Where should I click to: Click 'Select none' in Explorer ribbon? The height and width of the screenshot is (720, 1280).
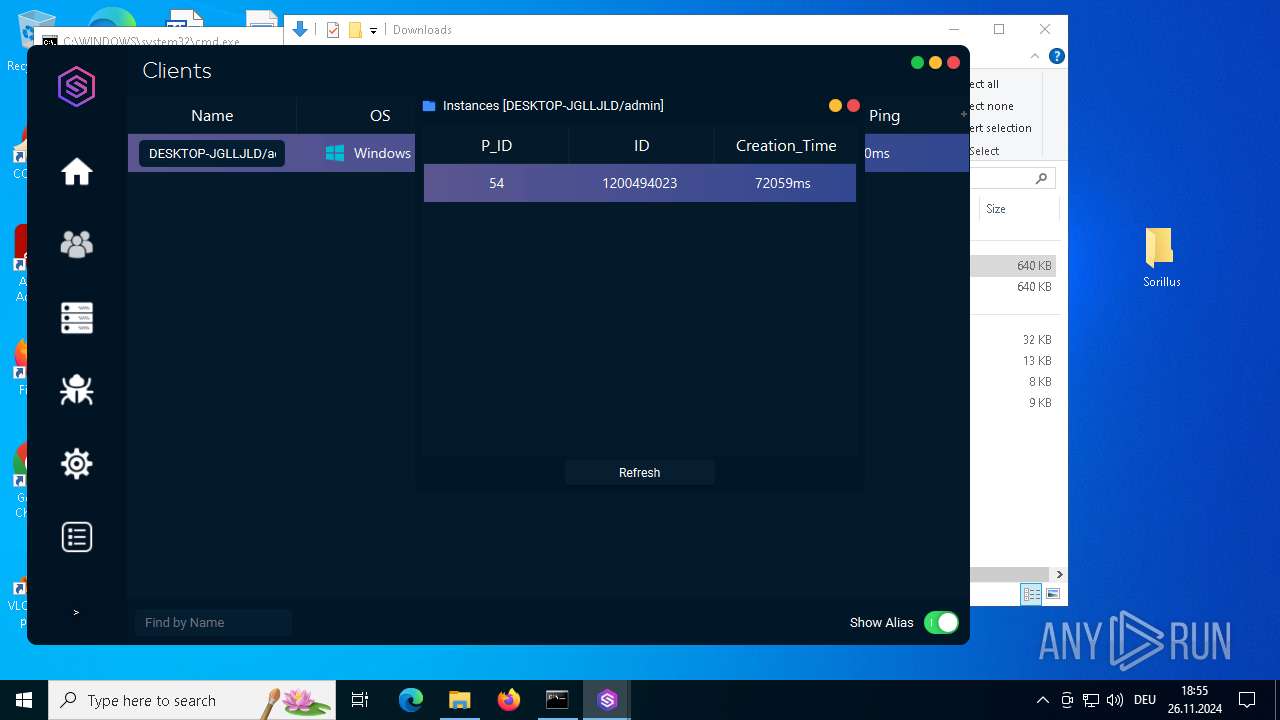click(x=992, y=106)
